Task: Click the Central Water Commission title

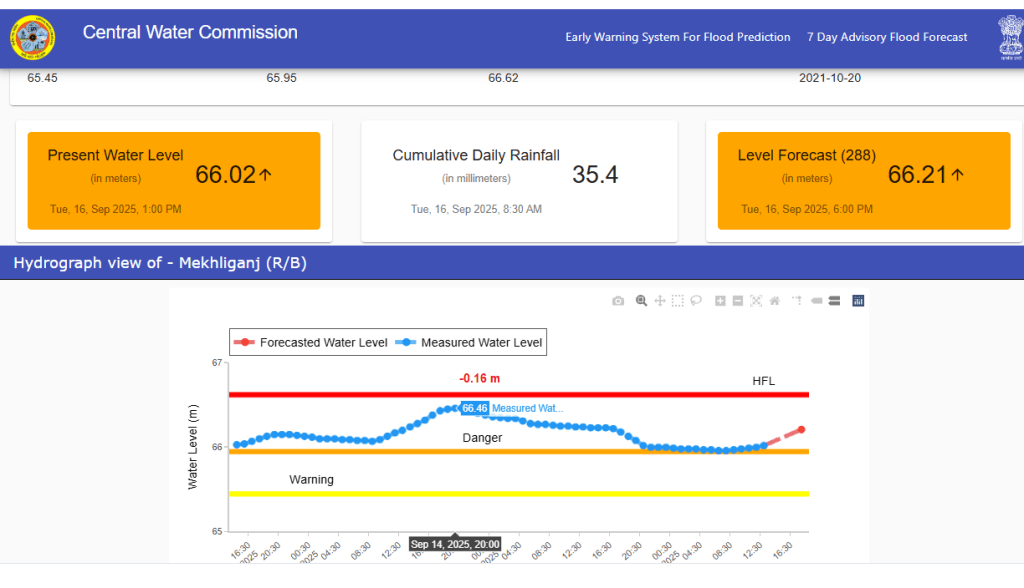Action: [x=190, y=33]
